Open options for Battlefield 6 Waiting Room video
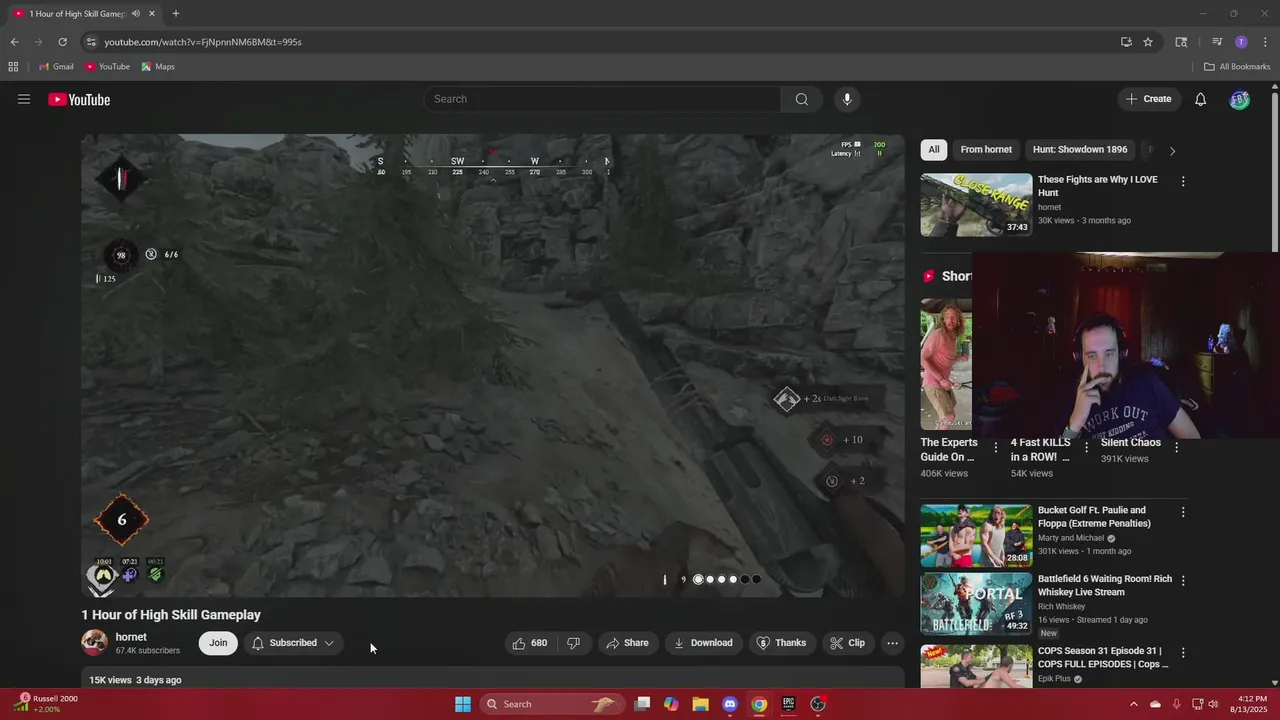The image size is (1280, 720). [1183, 580]
